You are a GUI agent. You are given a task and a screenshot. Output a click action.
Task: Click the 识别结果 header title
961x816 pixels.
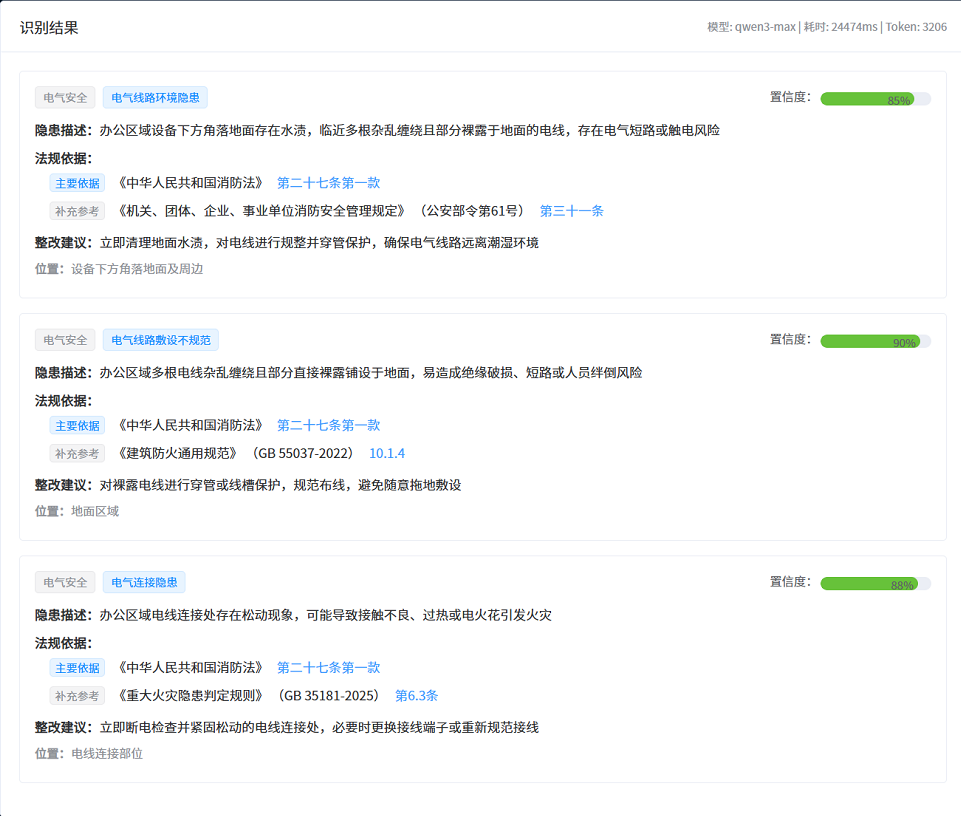(x=49, y=27)
